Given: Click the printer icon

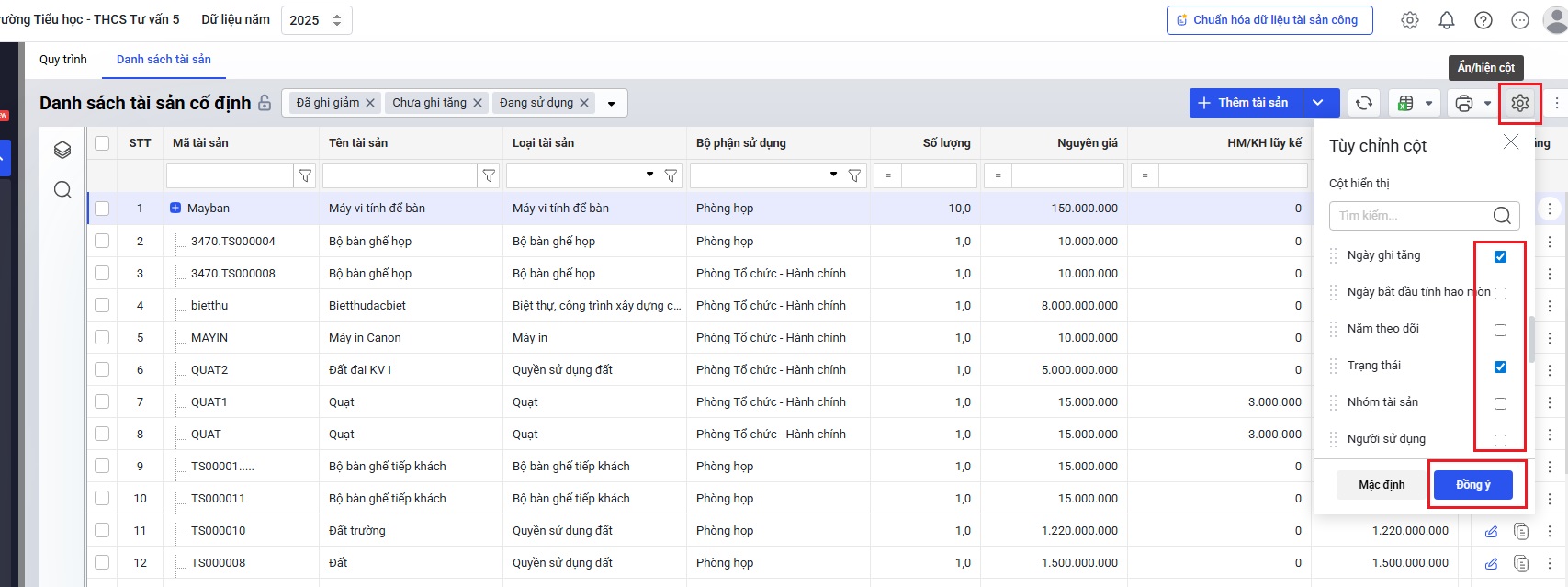Looking at the screenshot, I should pyautogui.click(x=1464, y=103).
